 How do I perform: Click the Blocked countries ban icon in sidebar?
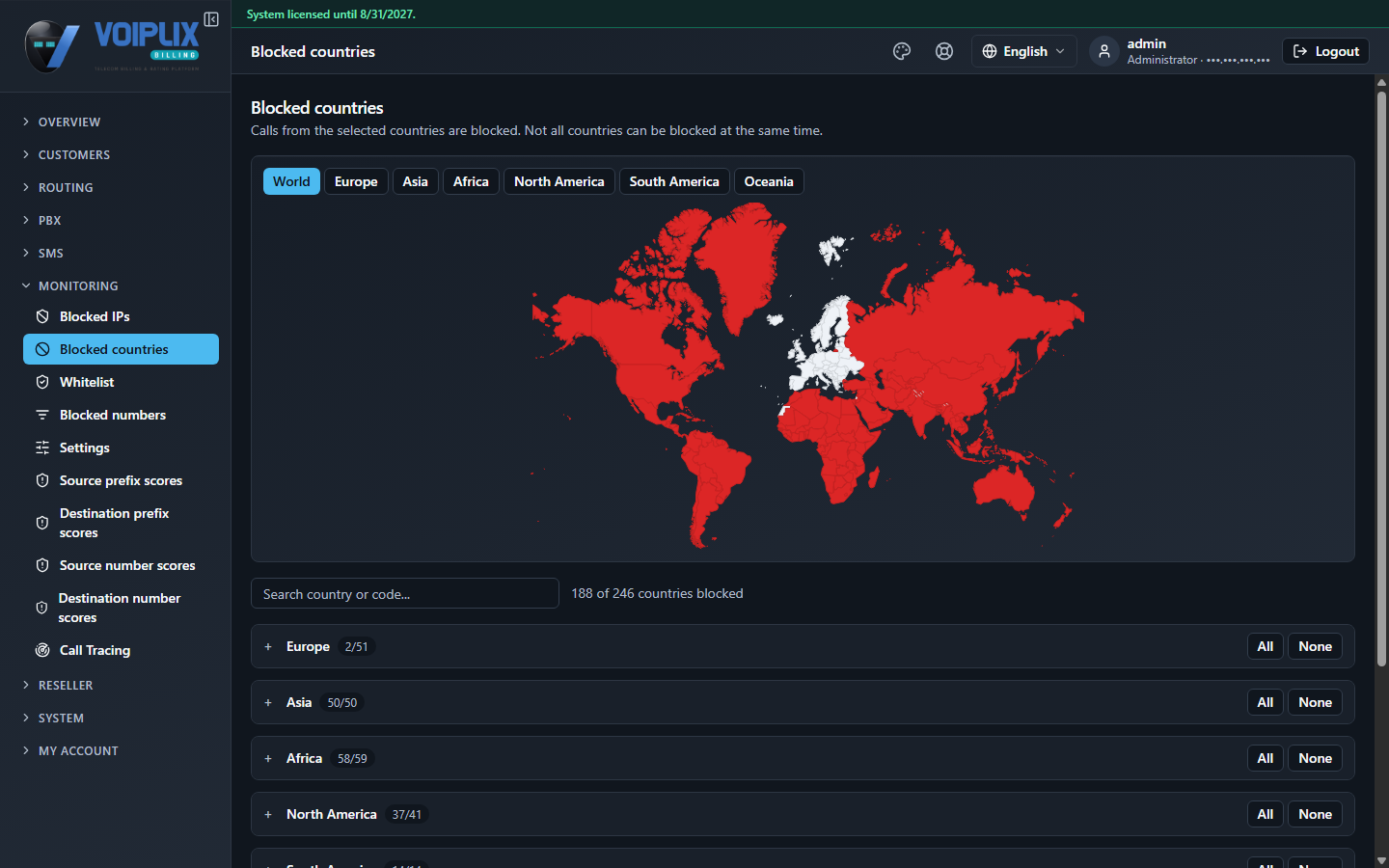coord(42,349)
